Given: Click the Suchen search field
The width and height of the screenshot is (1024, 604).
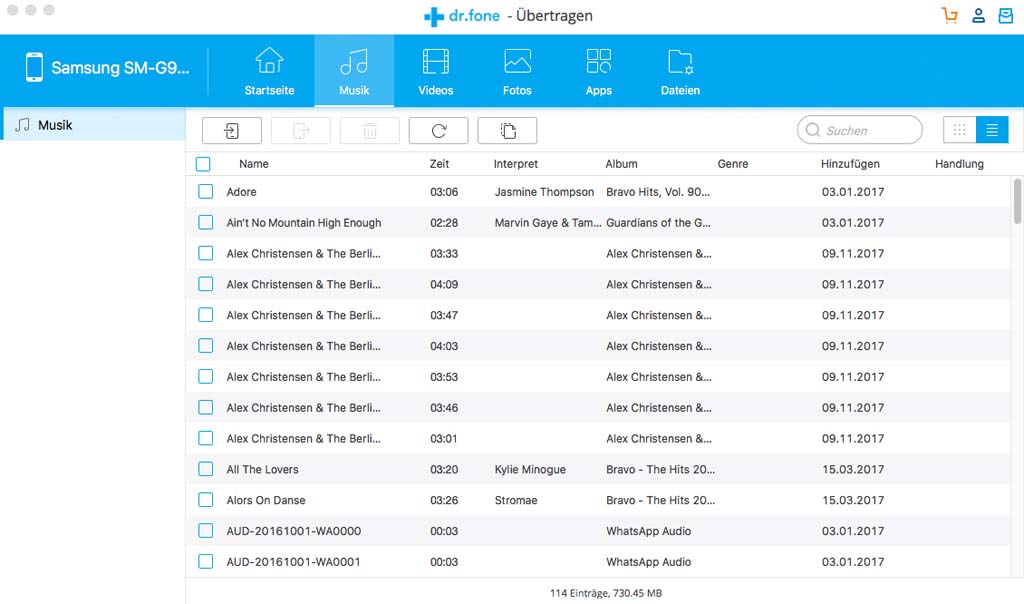Looking at the screenshot, I should 860,130.
